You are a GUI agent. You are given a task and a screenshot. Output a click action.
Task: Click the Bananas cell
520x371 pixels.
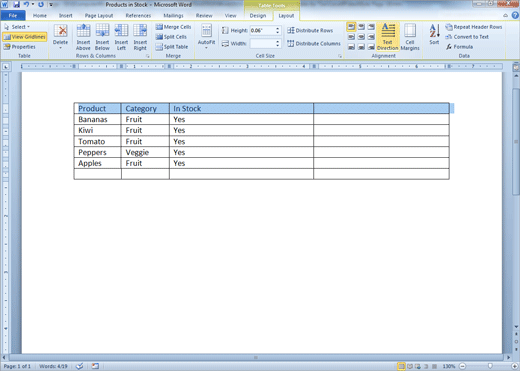coord(97,119)
